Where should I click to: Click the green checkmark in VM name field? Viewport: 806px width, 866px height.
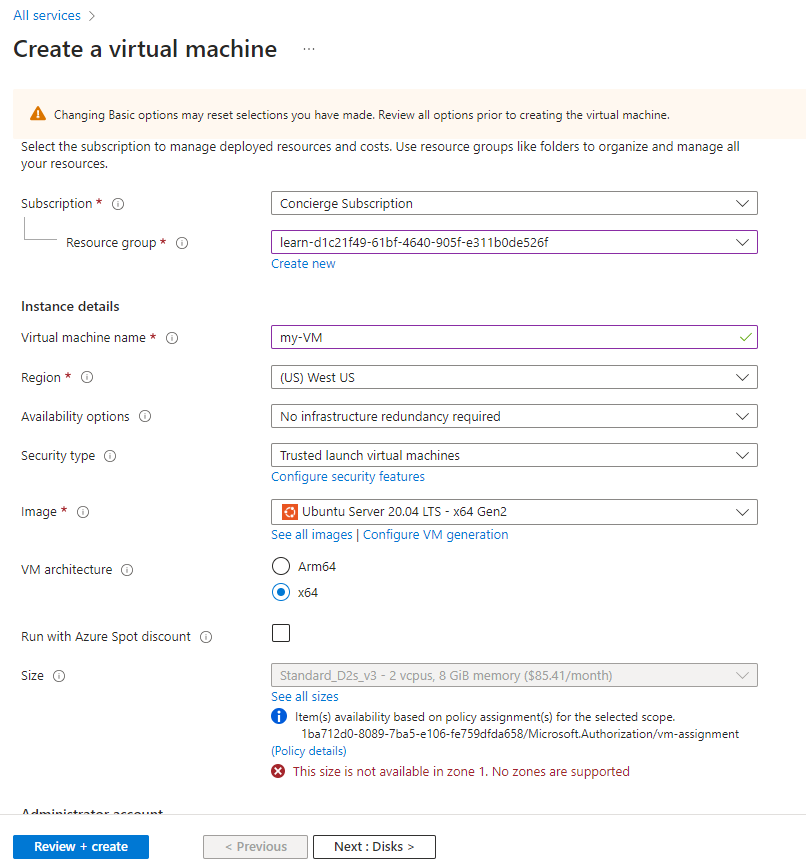point(745,337)
